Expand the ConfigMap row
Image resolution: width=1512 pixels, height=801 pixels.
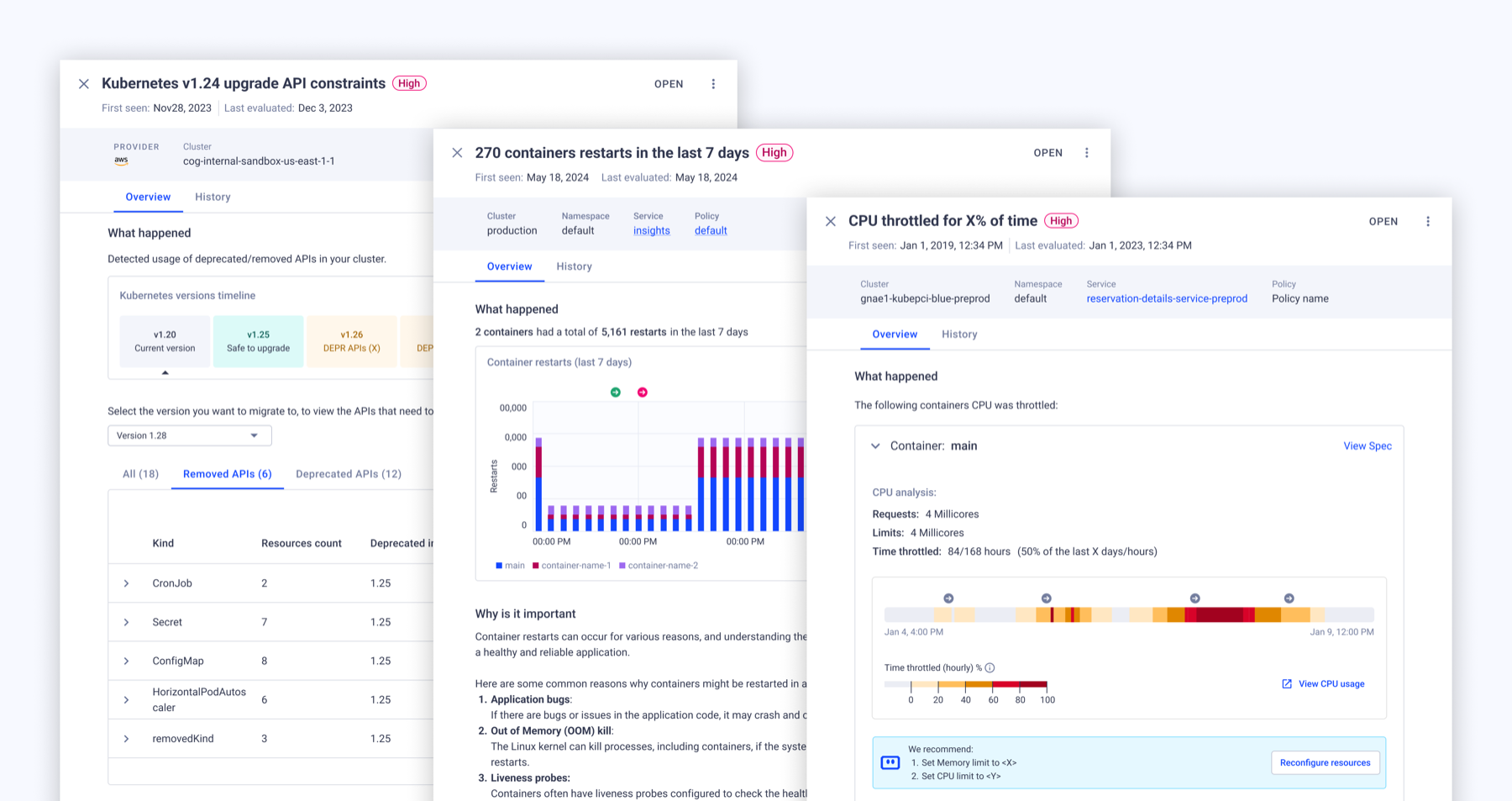(x=127, y=661)
